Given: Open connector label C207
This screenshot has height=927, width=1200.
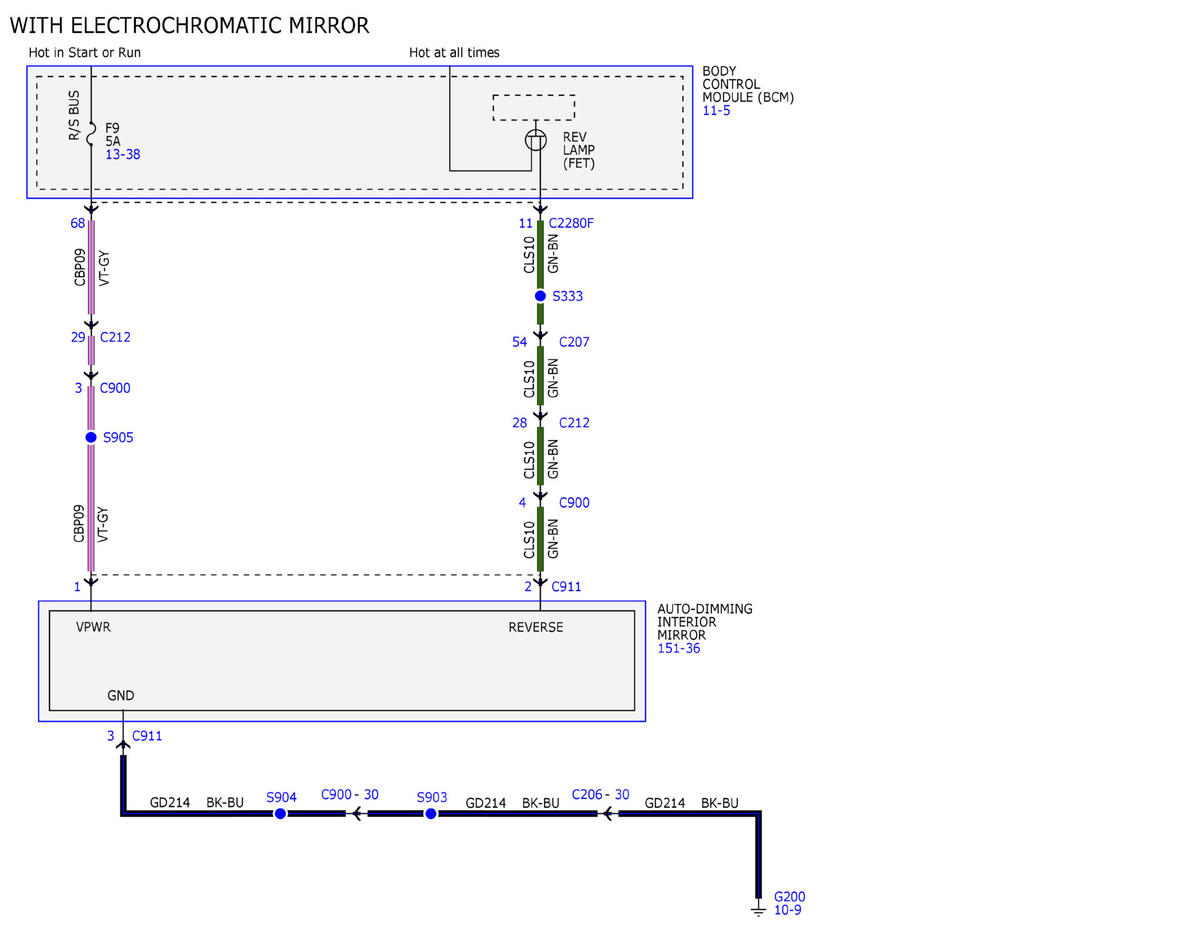Looking at the screenshot, I should coord(574,342).
